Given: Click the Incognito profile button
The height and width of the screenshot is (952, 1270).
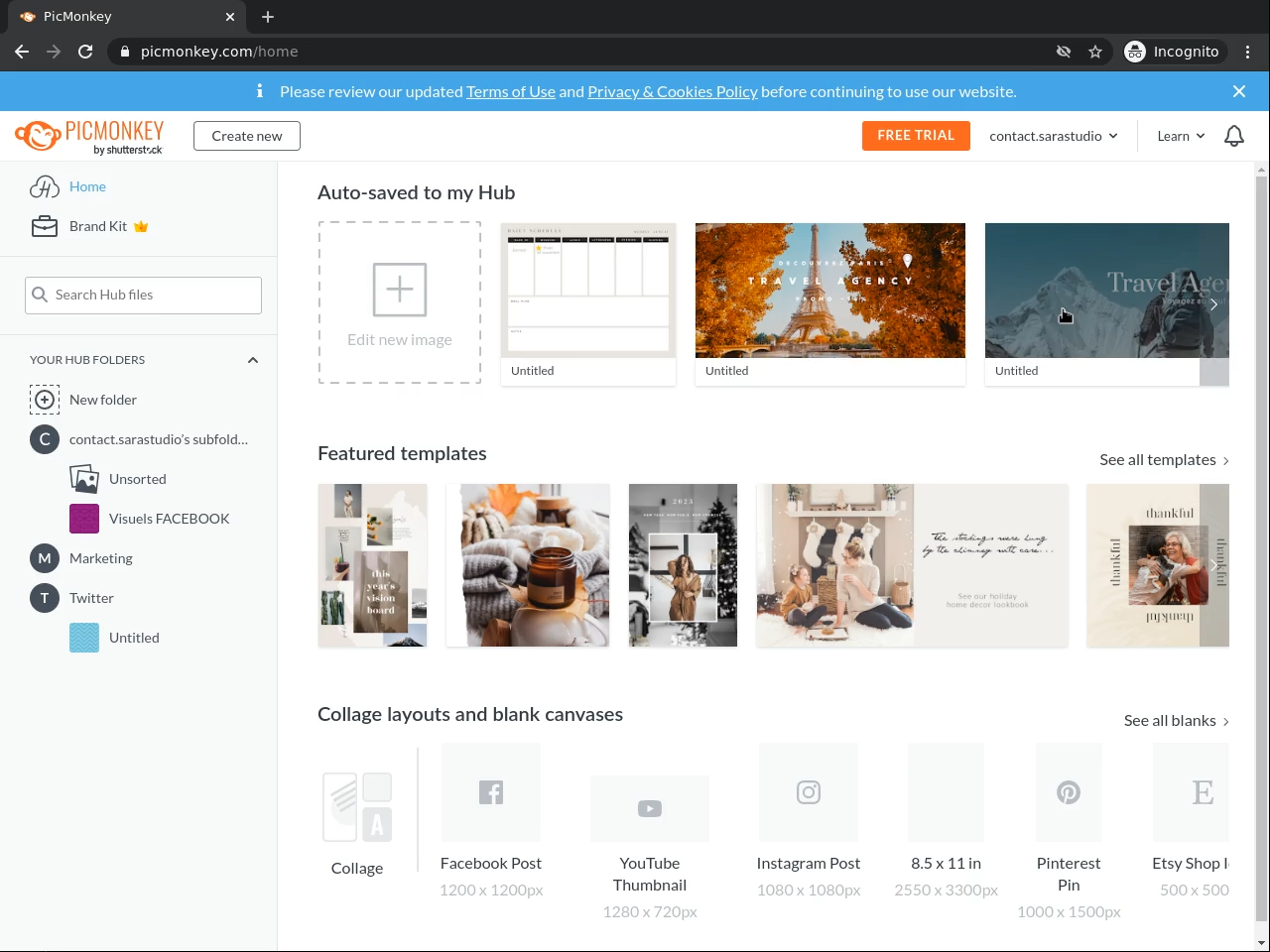Looking at the screenshot, I should click(1175, 52).
